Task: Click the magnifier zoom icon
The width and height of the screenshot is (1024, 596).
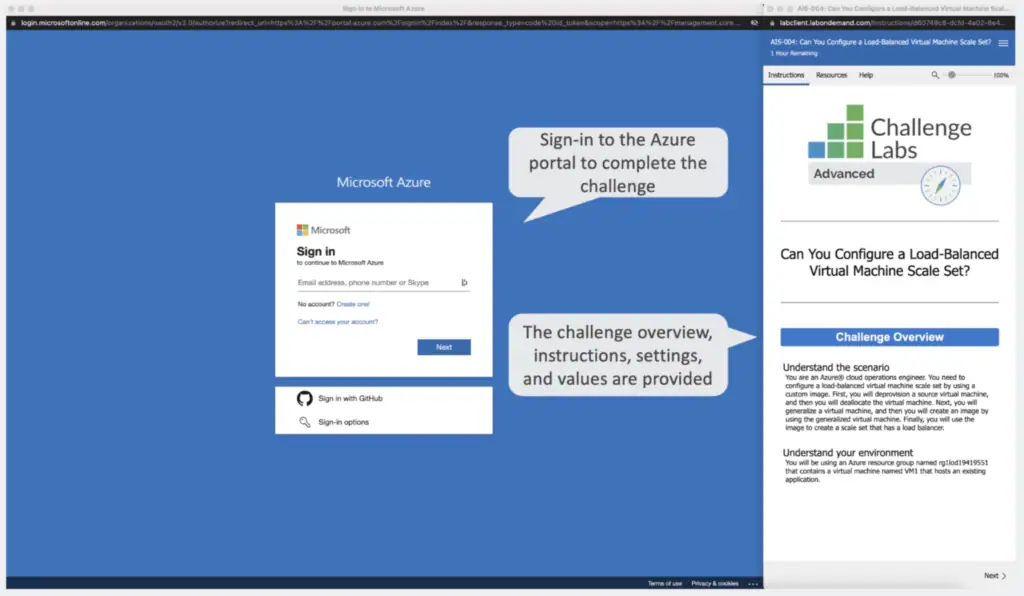Action: pyautogui.click(x=935, y=75)
